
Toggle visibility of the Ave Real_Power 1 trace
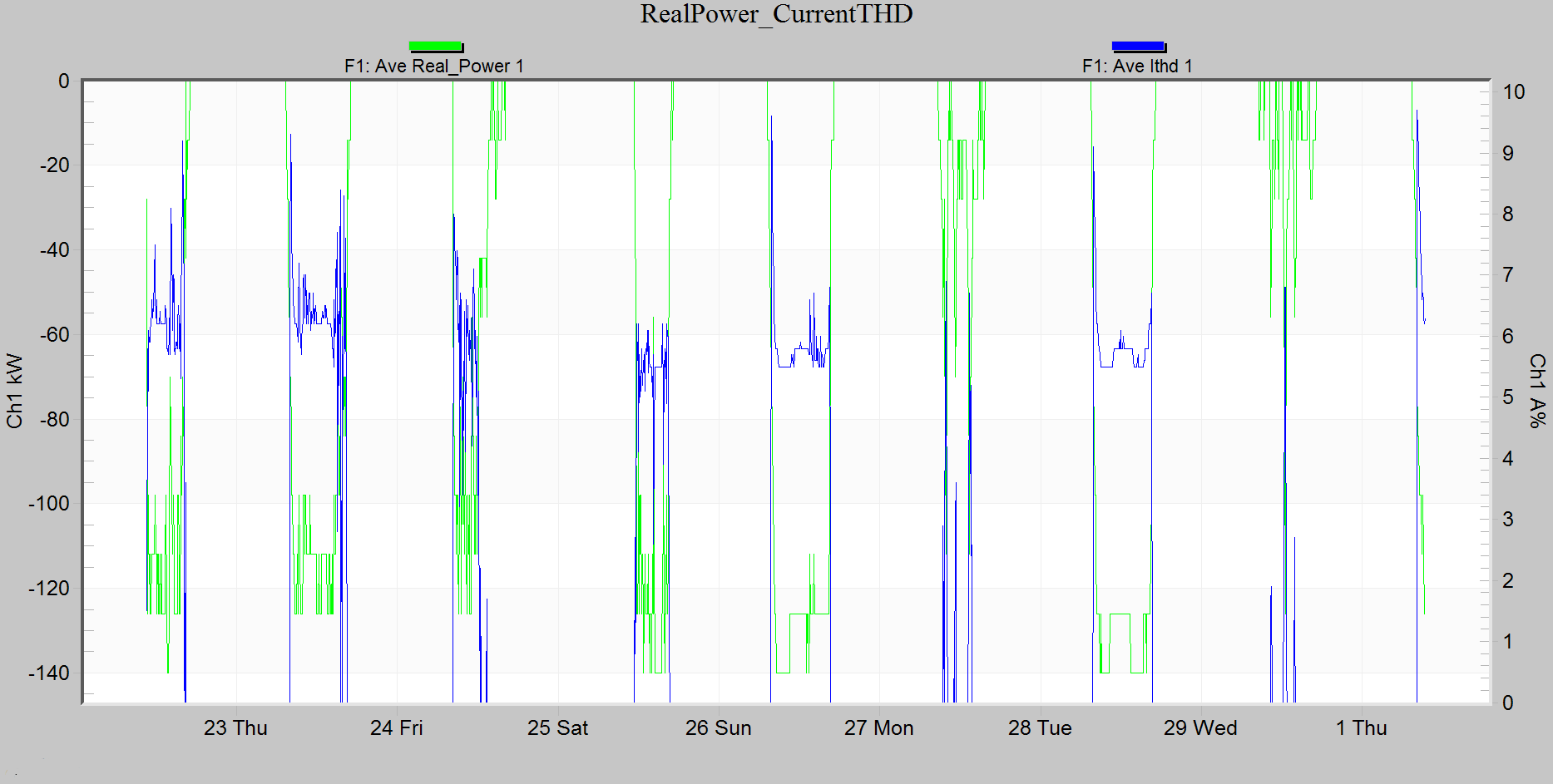click(x=435, y=46)
